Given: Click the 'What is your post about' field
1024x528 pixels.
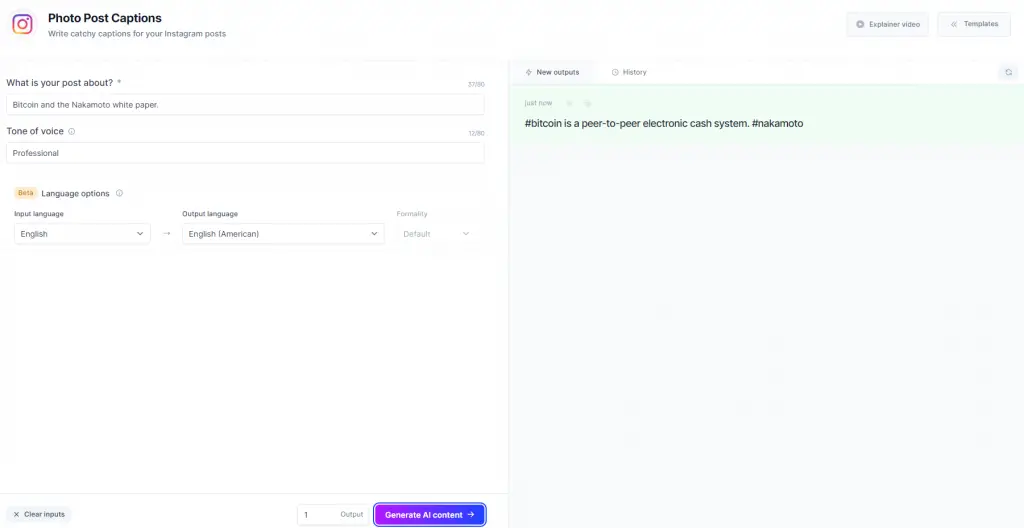Looking at the screenshot, I should tap(246, 105).
